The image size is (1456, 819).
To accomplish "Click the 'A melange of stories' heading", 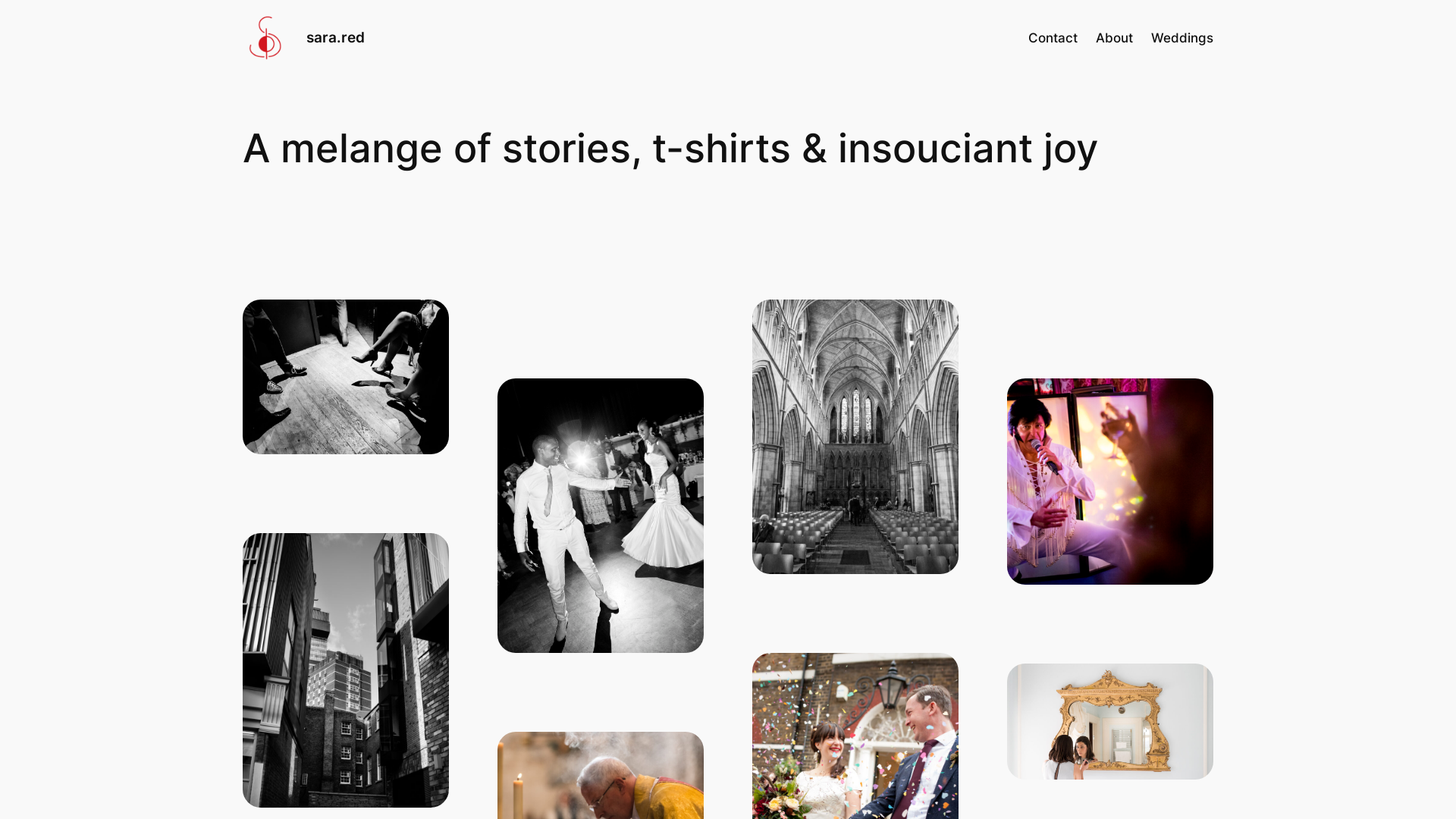I will (670, 148).
